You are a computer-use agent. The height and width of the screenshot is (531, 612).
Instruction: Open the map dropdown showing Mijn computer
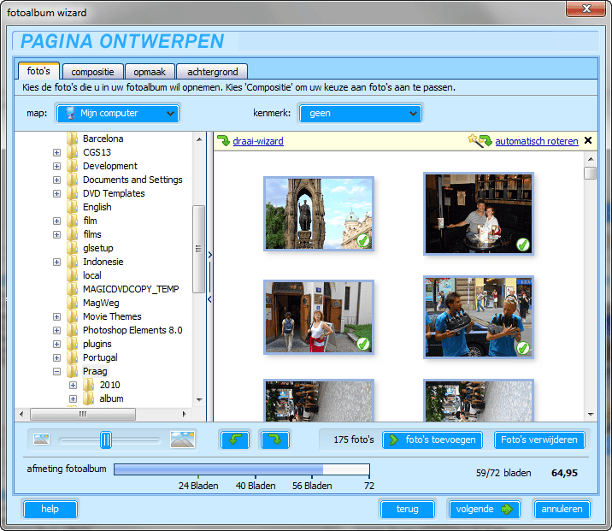pos(117,113)
